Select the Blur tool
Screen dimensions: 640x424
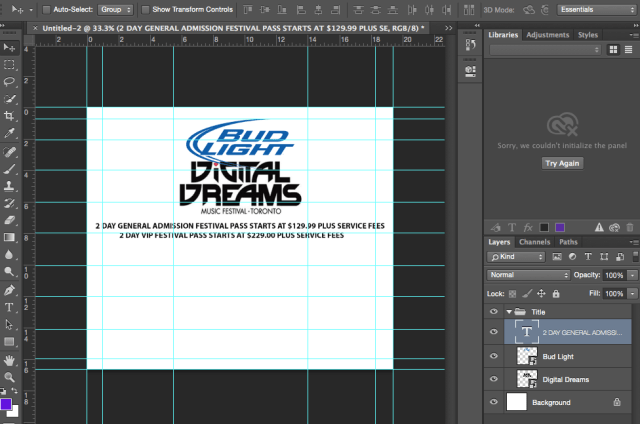coord(9,255)
